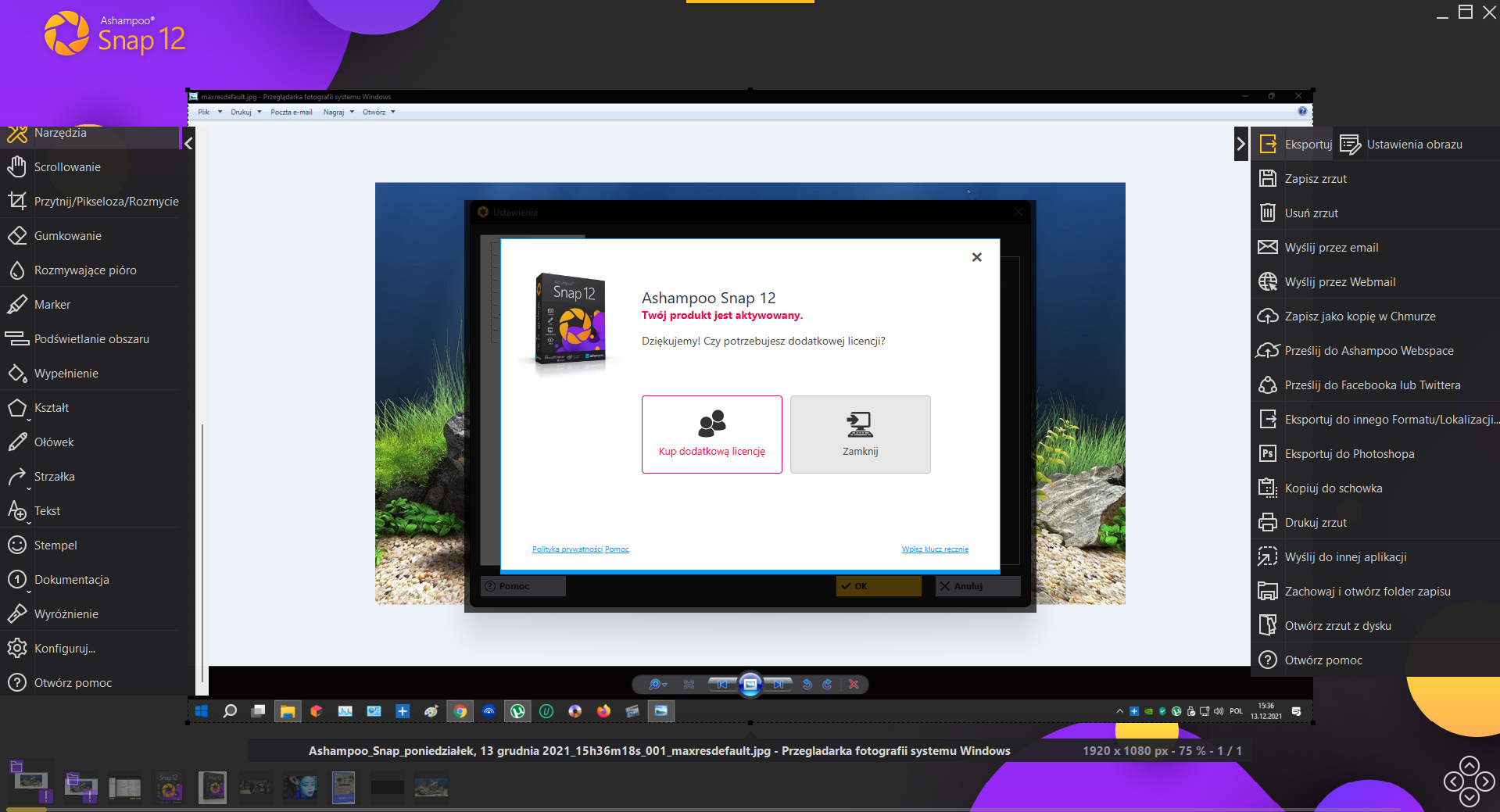Viewport: 1500px width, 812px height.
Task: Open the all-black thumbnail in the strip
Action: [388, 787]
